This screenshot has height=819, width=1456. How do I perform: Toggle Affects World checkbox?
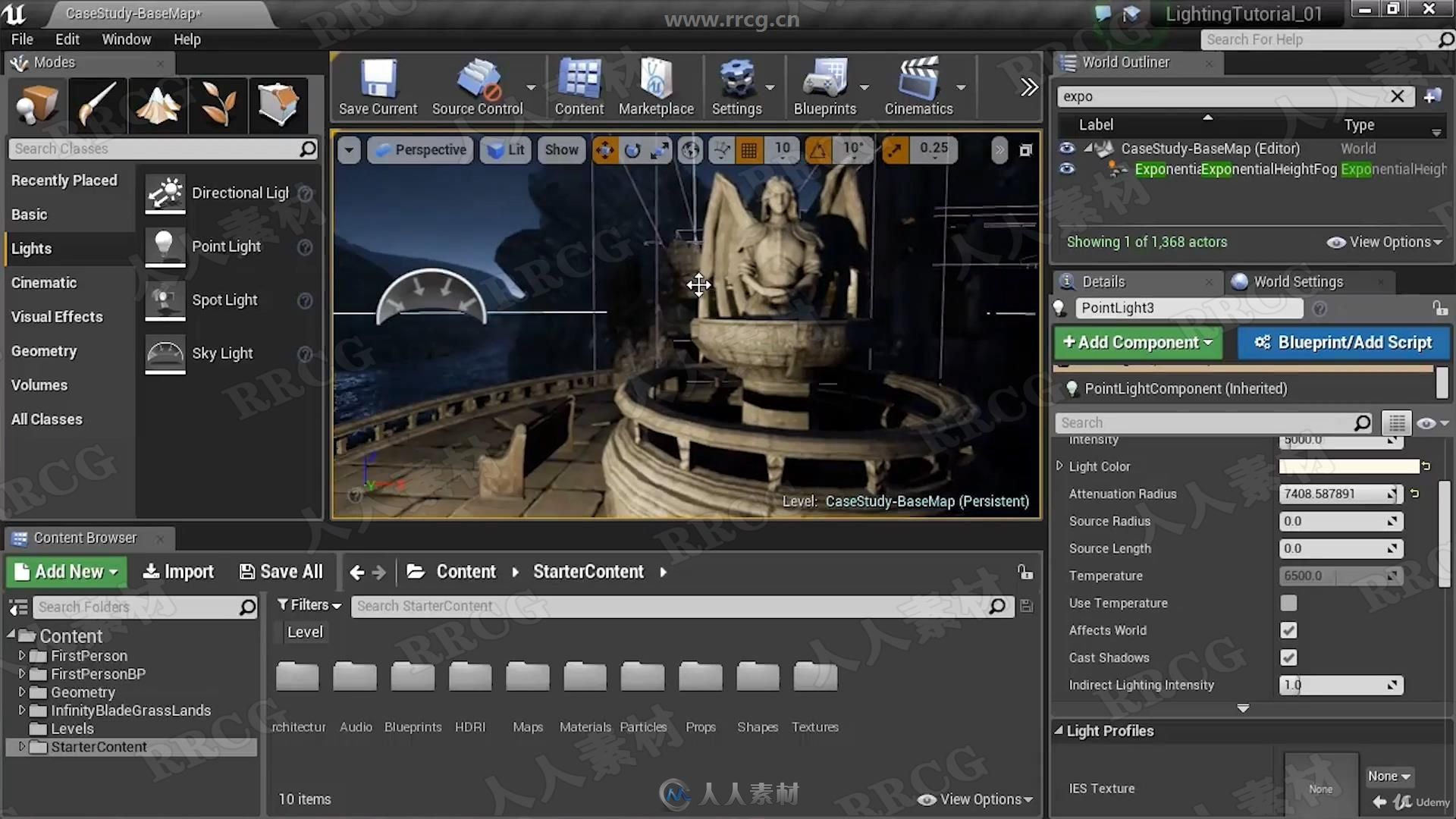(1288, 630)
